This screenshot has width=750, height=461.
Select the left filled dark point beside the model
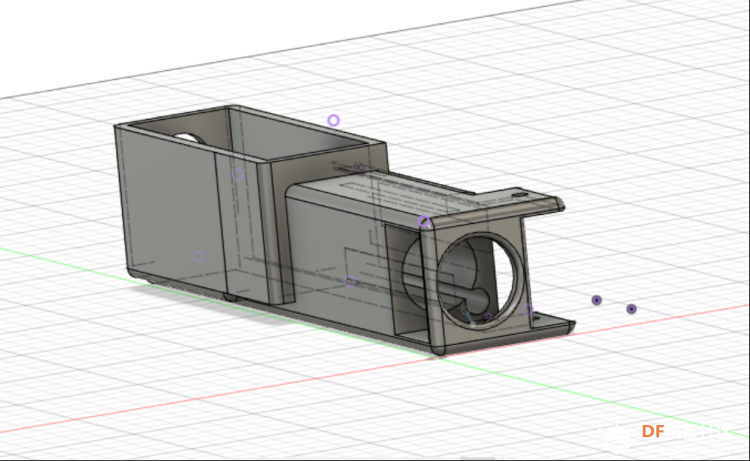point(596,300)
